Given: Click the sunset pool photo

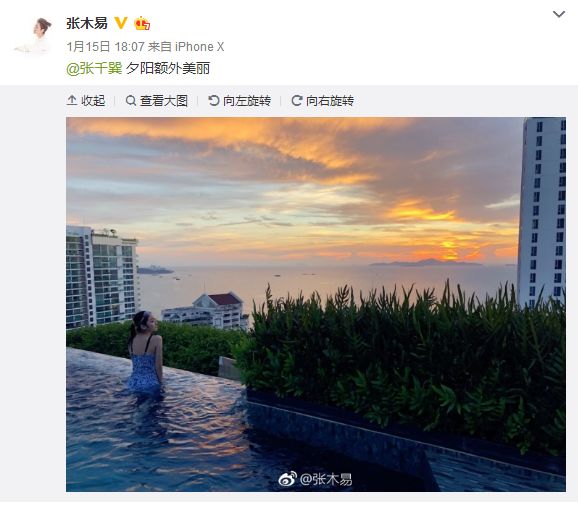Looking at the screenshot, I should click(316, 304).
